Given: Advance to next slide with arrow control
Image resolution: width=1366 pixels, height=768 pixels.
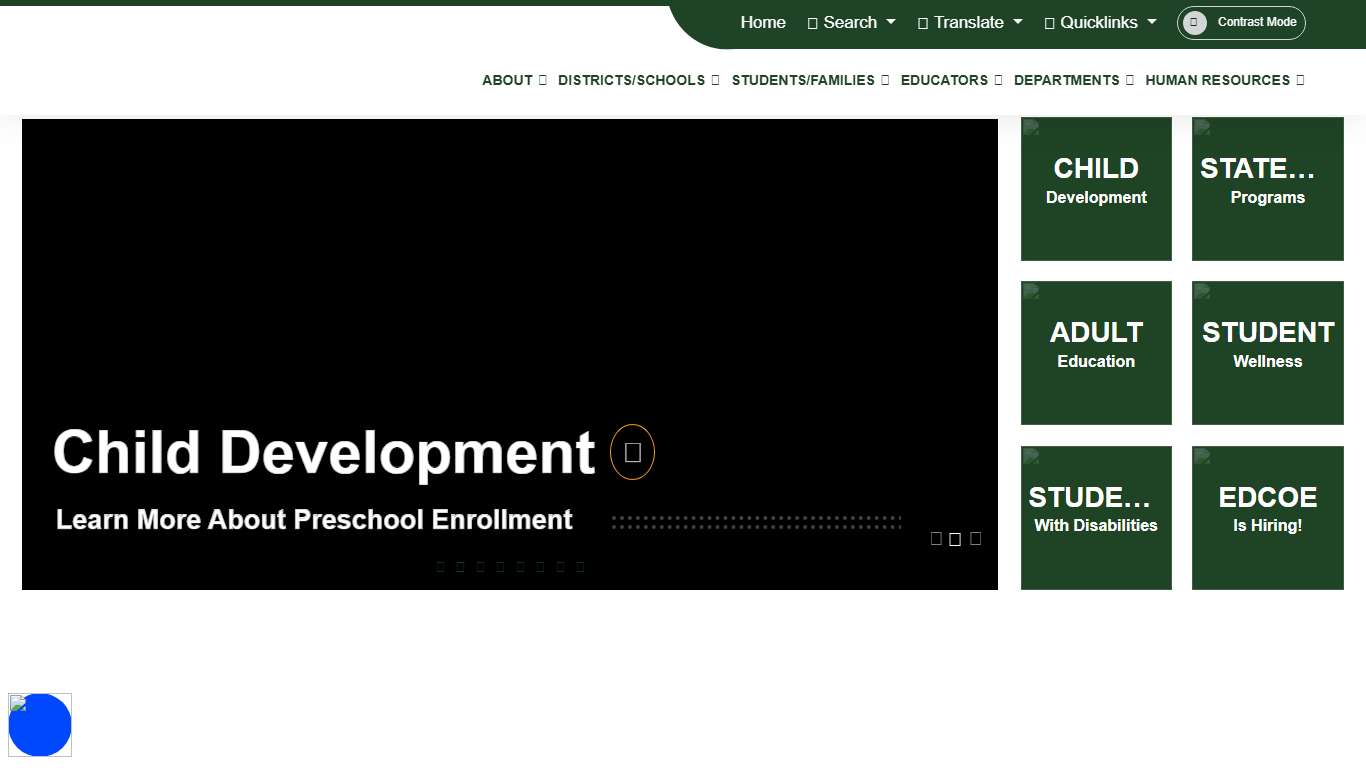Looking at the screenshot, I should [976, 538].
